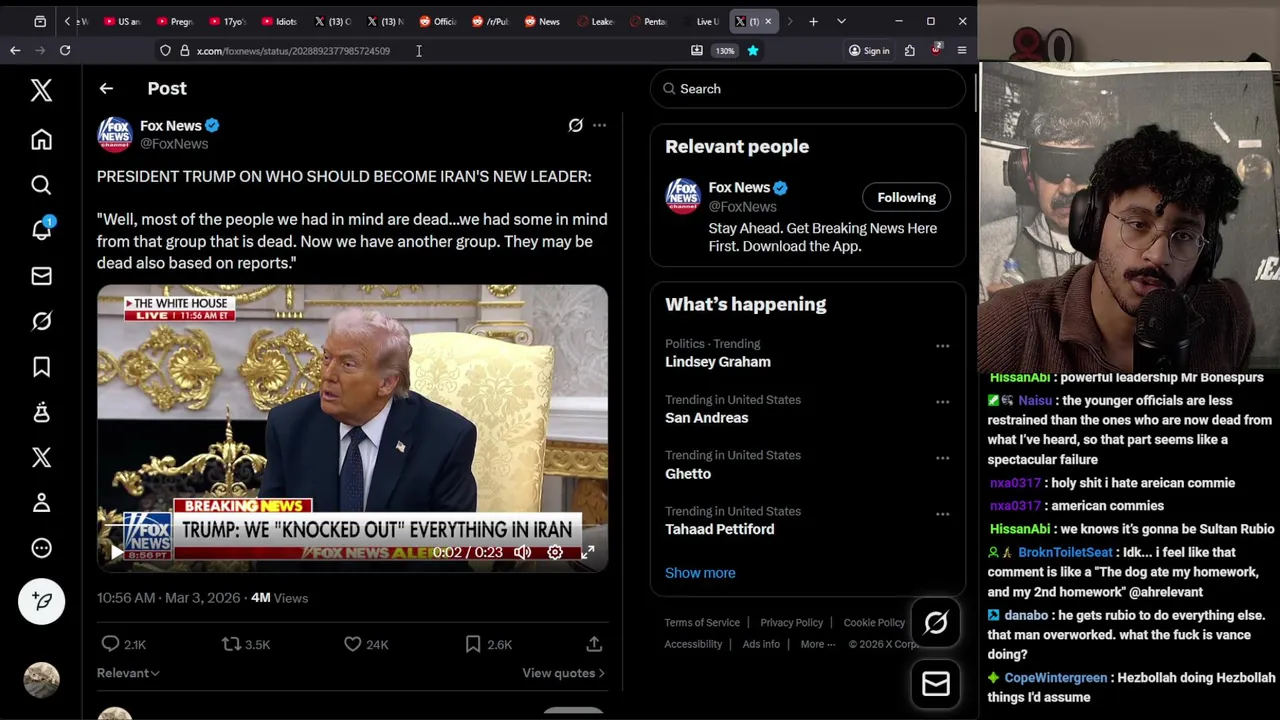Open Communities icon in sidebar
Image resolution: width=1280 pixels, height=720 pixels.
[41, 412]
